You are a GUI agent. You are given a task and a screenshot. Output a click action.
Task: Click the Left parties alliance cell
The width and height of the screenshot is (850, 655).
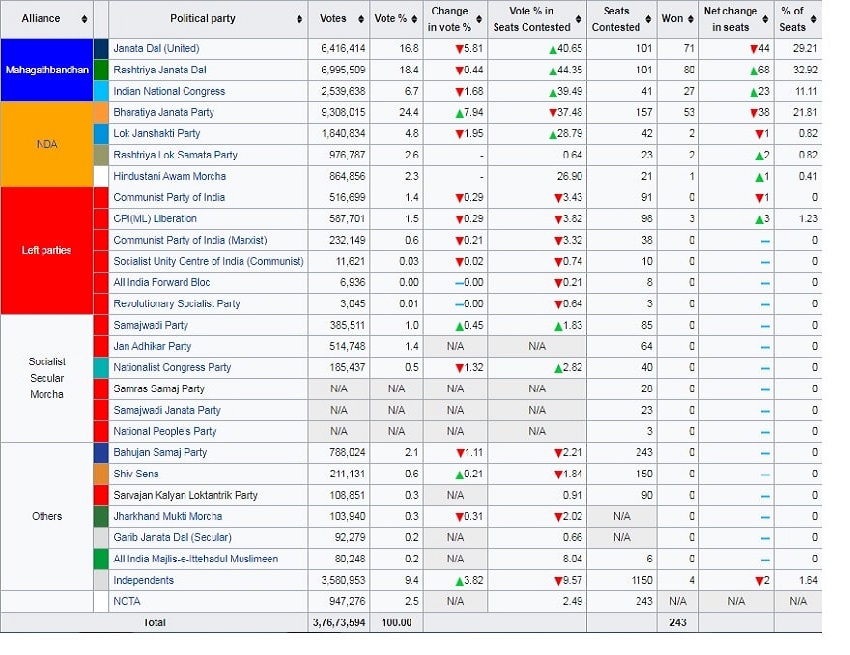(47, 251)
